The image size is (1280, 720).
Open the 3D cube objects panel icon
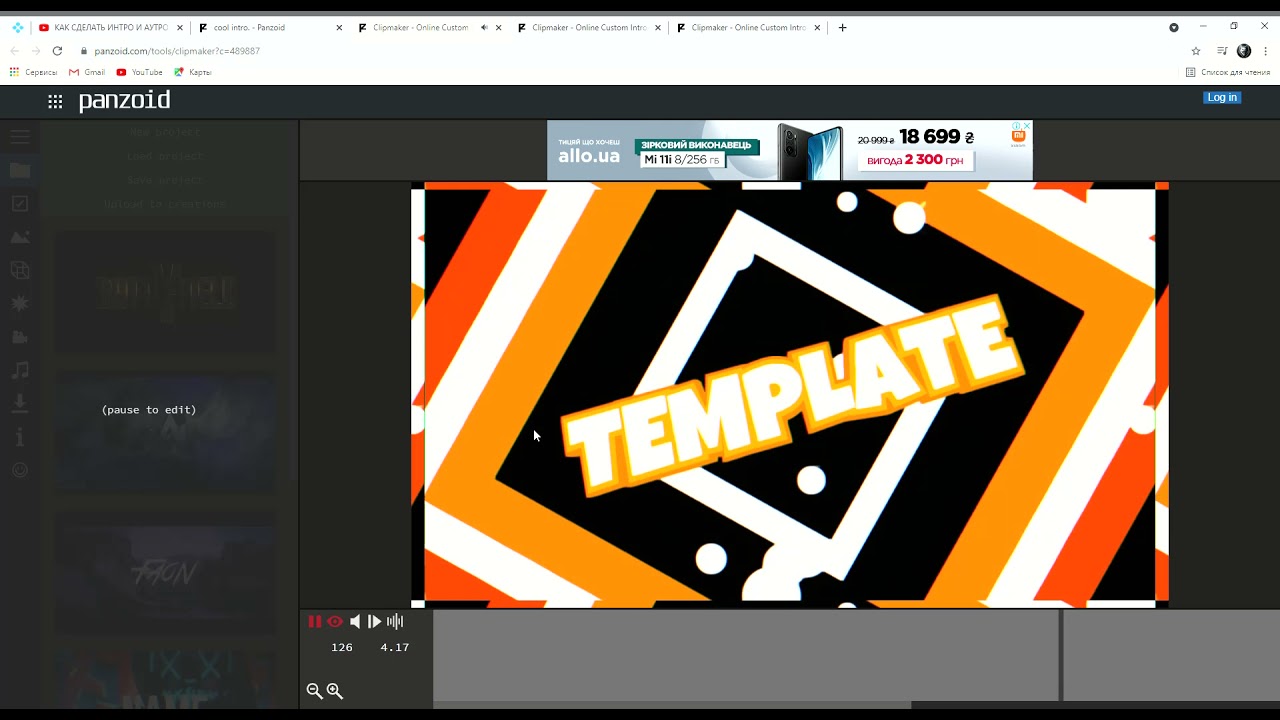tap(20, 270)
